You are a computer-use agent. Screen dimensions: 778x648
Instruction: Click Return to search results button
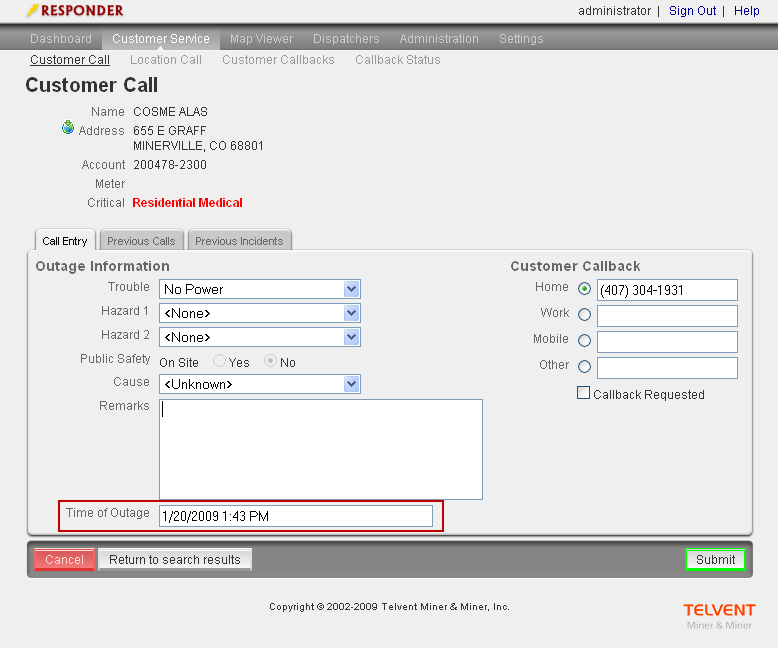coord(175,560)
